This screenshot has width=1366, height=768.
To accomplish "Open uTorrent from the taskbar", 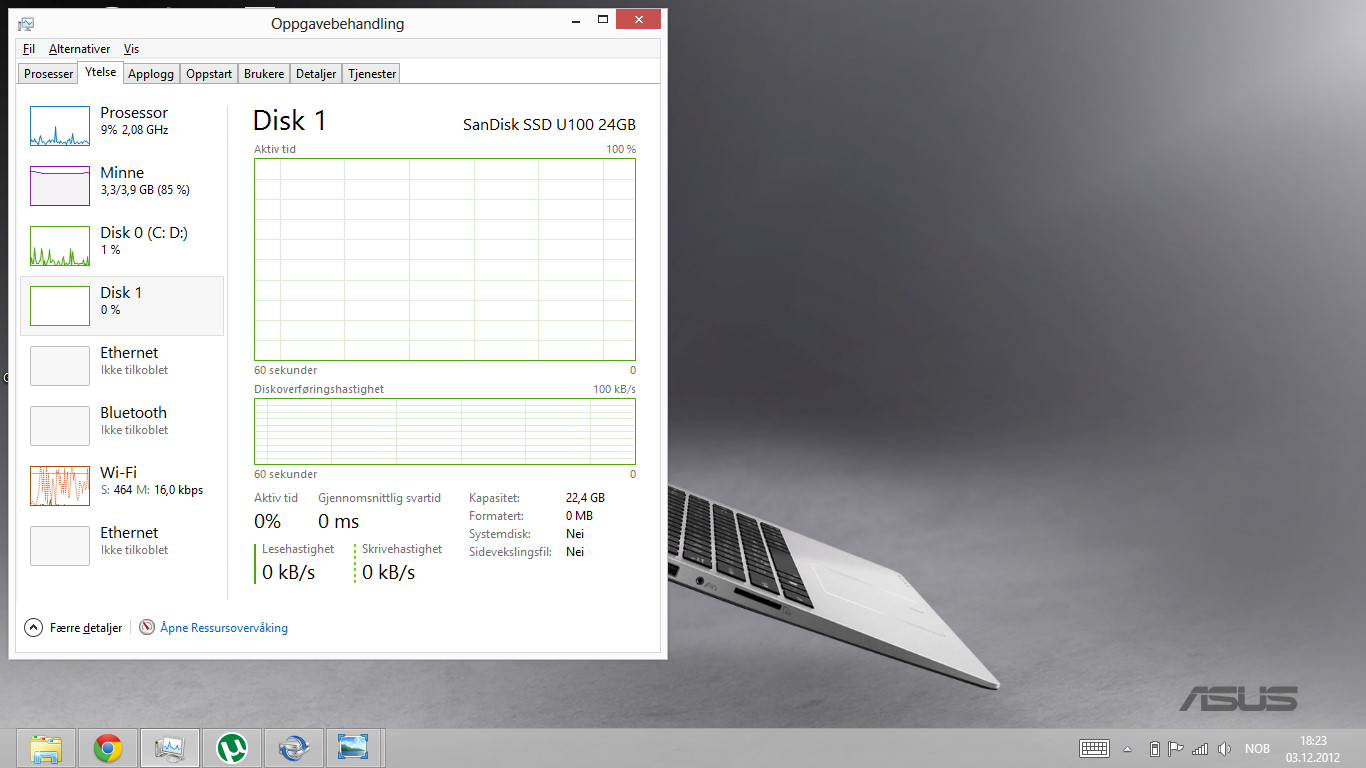I will 232,748.
